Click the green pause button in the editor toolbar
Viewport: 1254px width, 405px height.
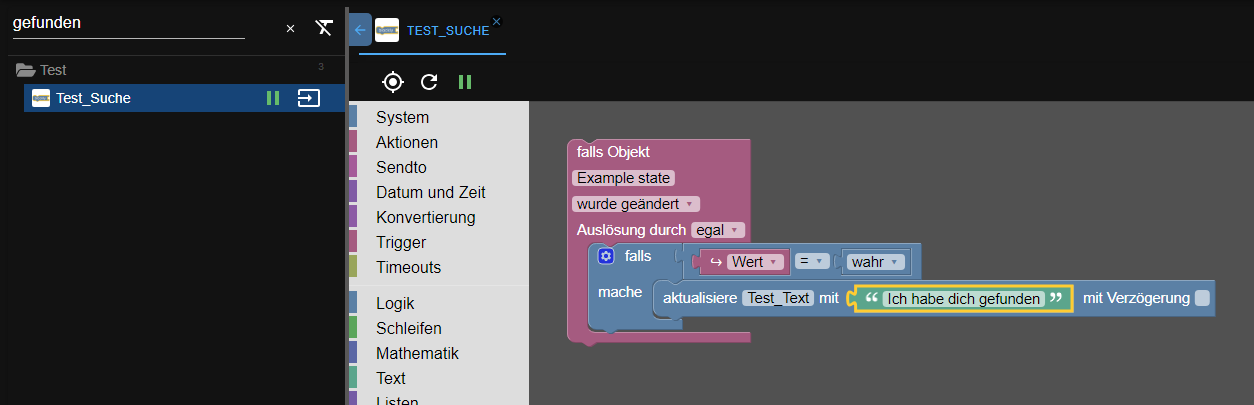coord(465,82)
